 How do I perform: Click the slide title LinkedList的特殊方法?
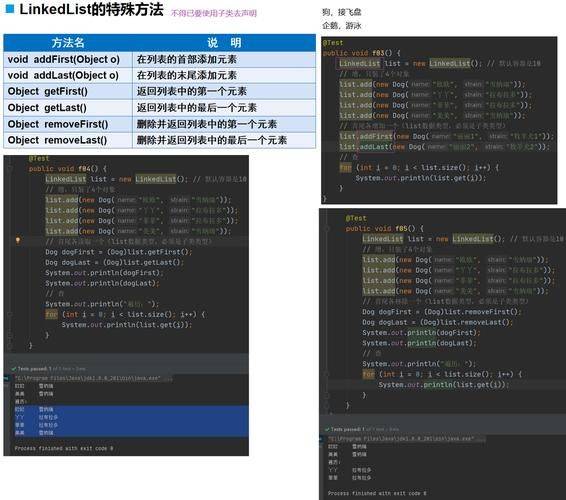[x=91, y=9]
